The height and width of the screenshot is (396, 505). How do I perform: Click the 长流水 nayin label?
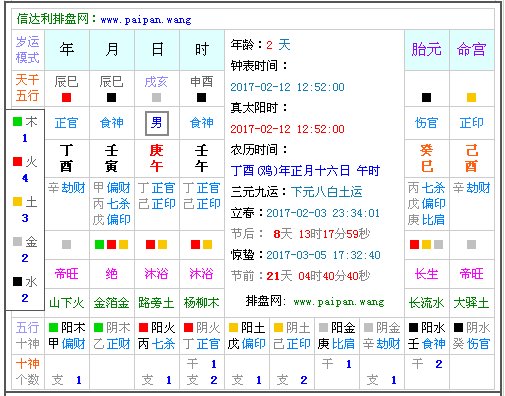tap(426, 303)
